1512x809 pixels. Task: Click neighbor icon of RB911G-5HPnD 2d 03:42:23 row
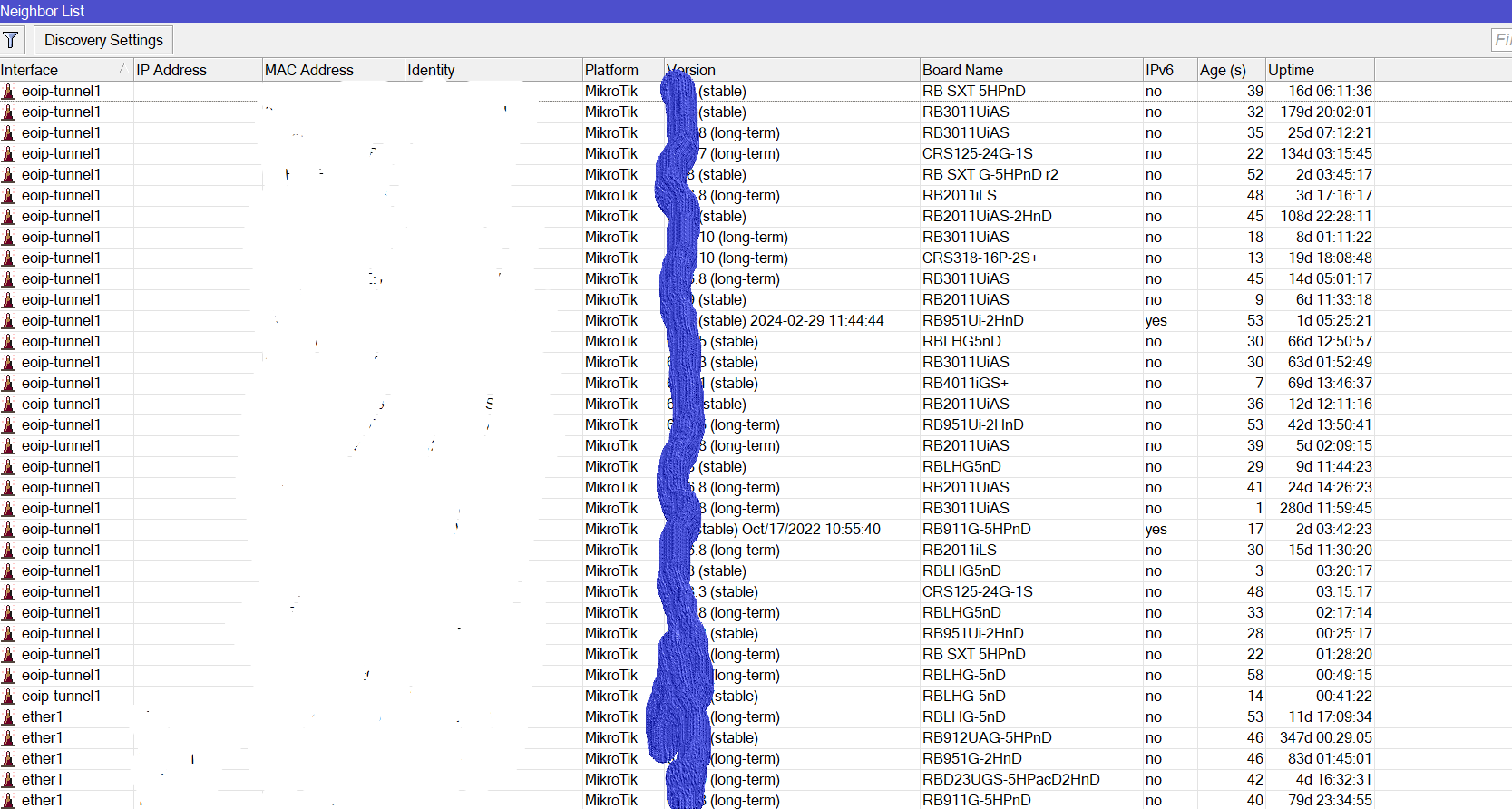(x=9, y=529)
